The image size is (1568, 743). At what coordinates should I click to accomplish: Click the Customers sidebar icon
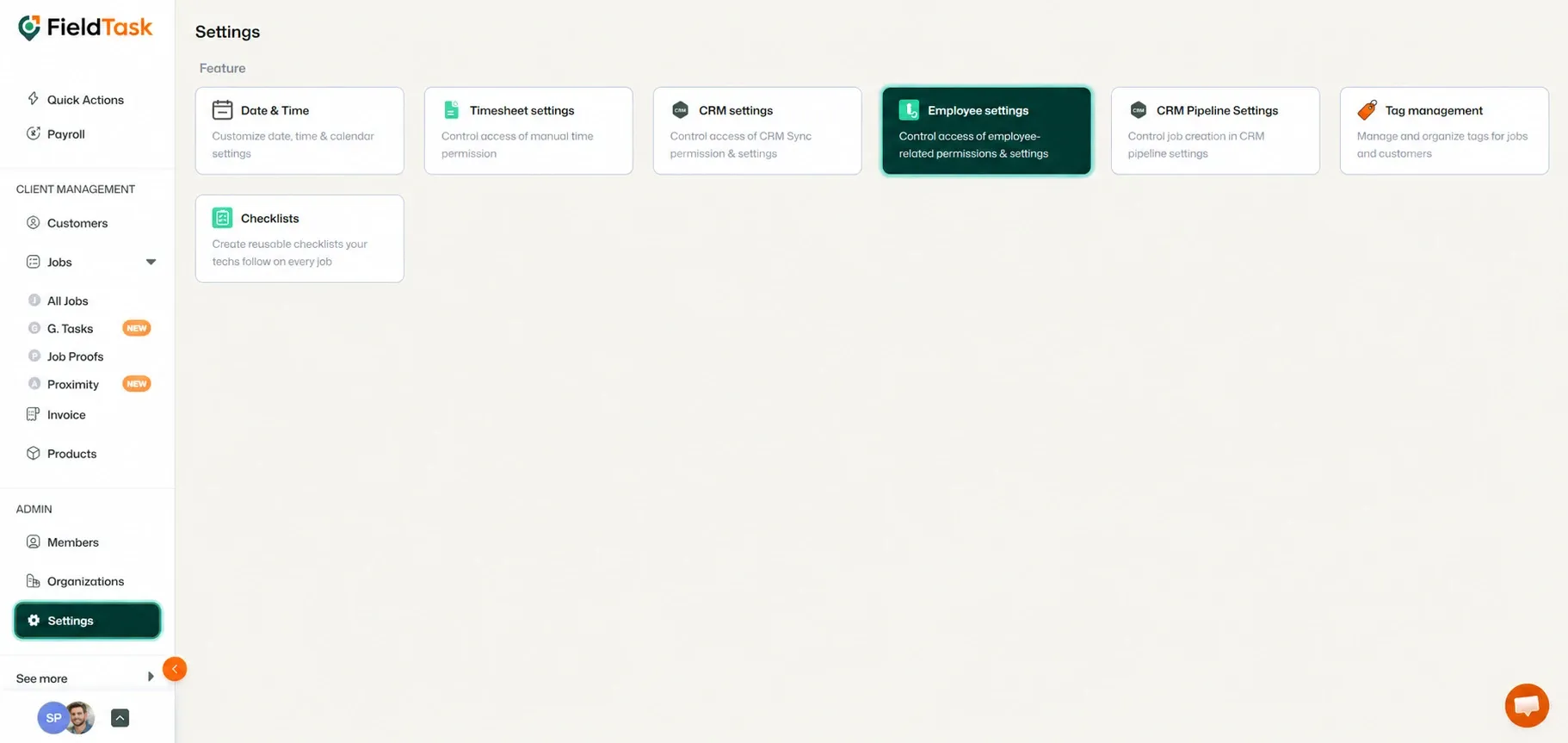pos(34,223)
